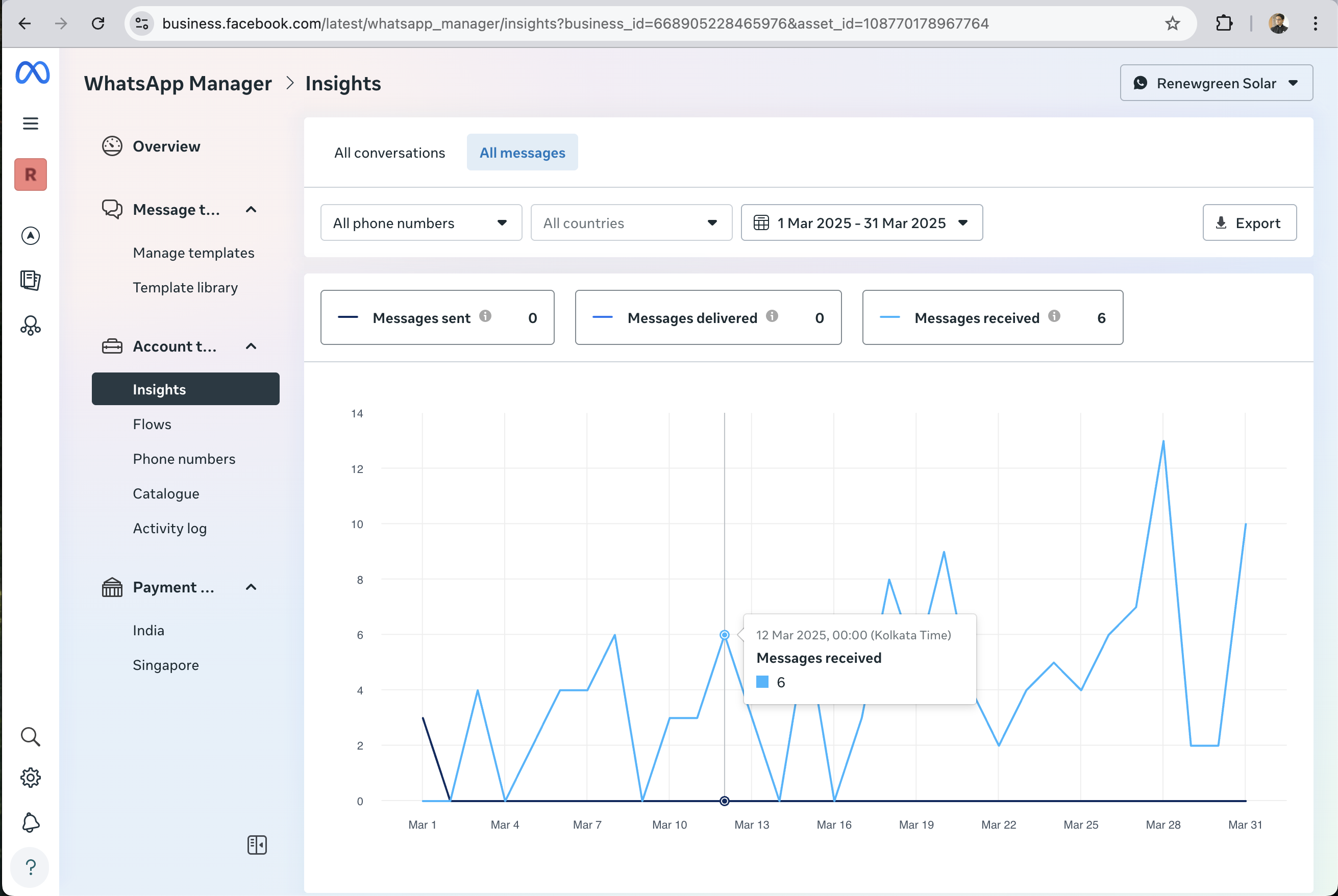
Task: Click the Meta logo icon
Action: tap(33, 72)
